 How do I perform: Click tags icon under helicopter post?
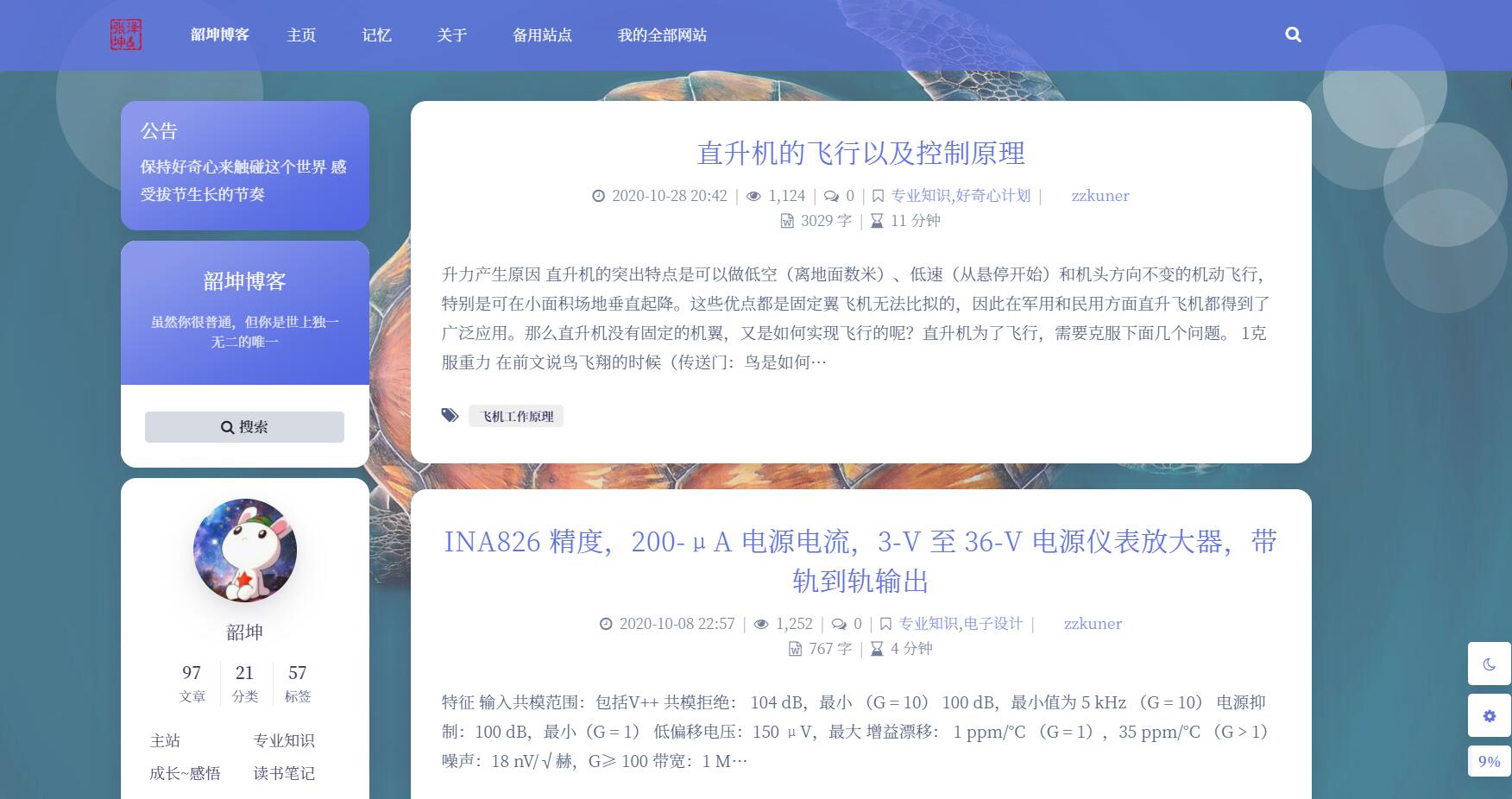(x=450, y=416)
